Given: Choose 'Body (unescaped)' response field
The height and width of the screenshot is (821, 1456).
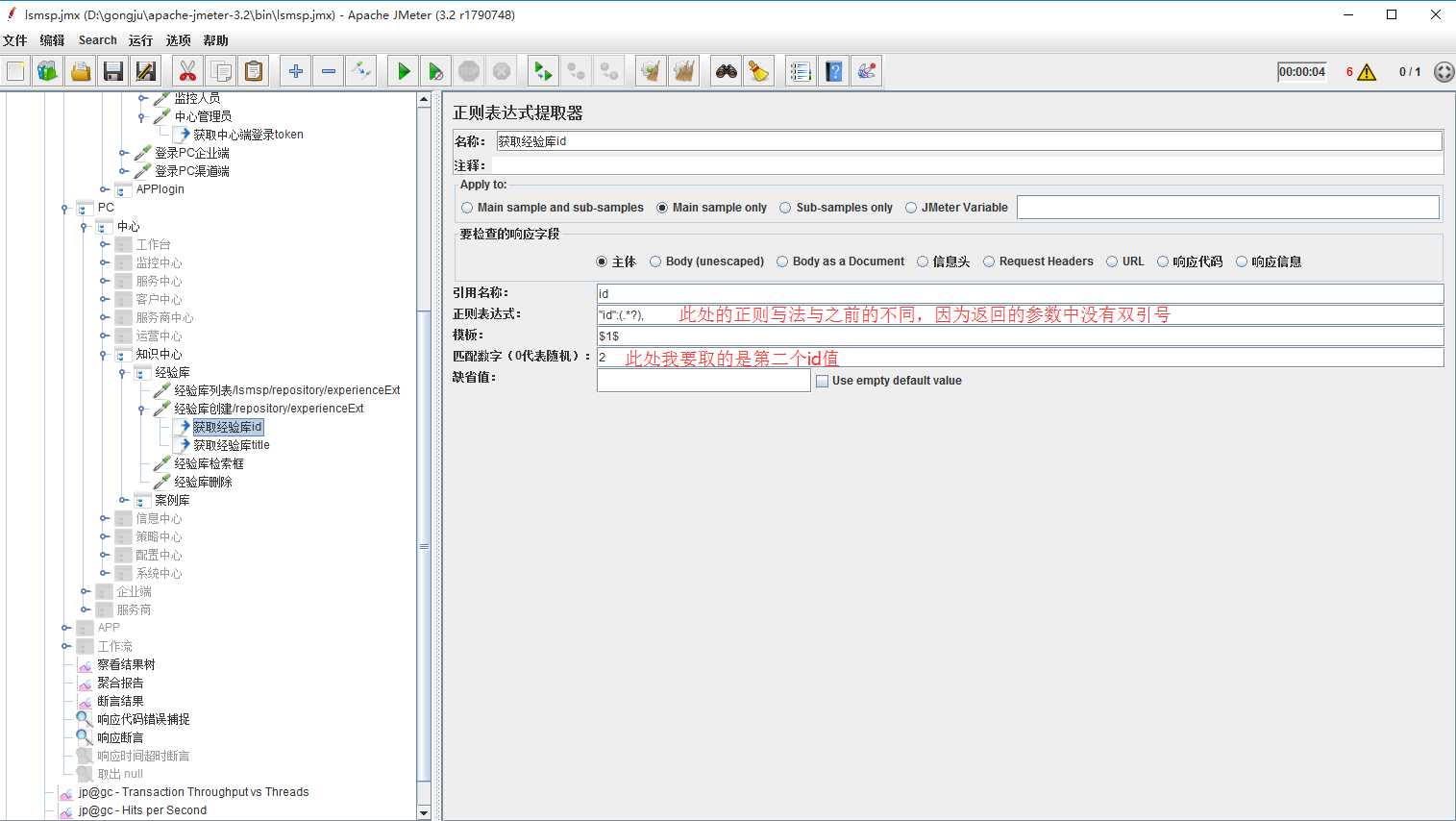Looking at the screenshot, I should (706, 261).
